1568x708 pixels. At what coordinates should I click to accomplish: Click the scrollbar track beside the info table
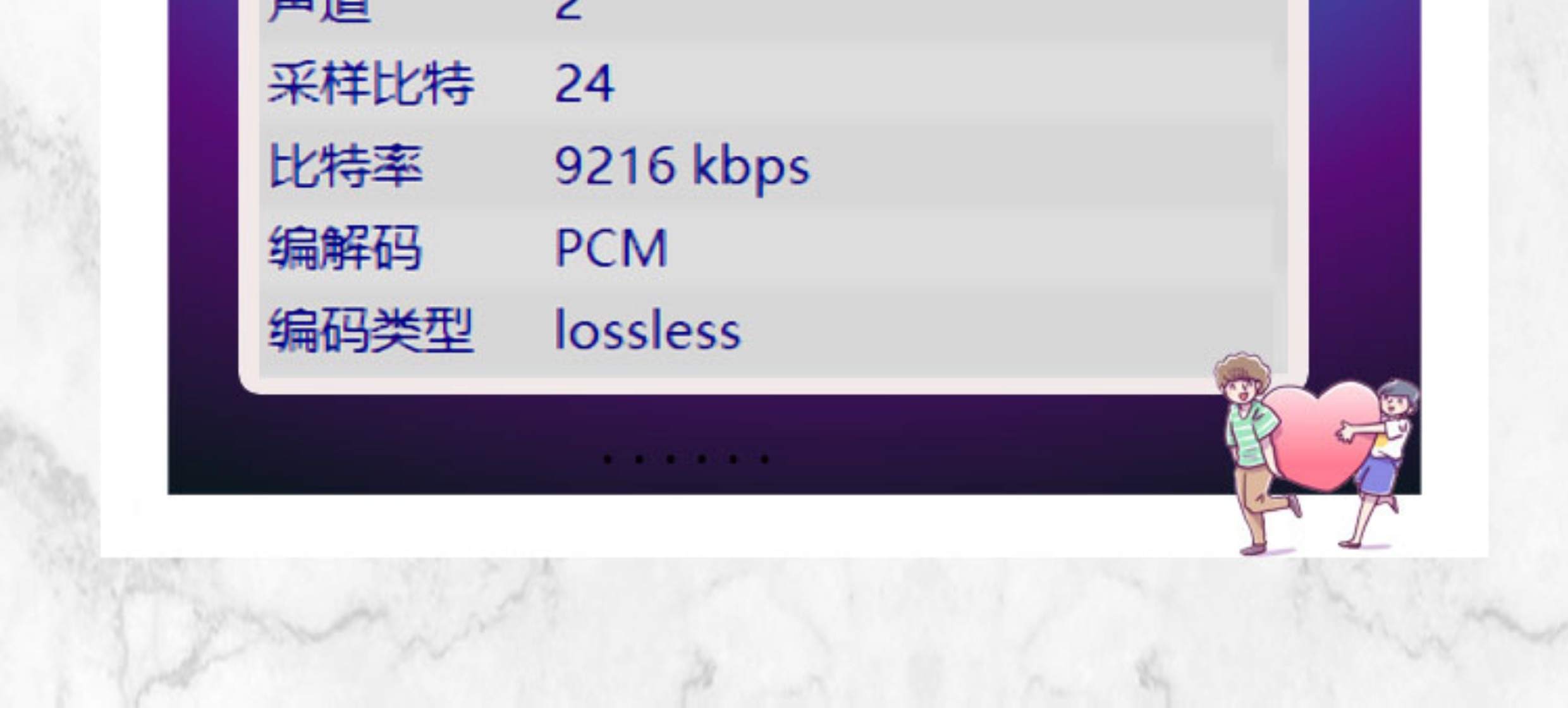click(1281, 190)
